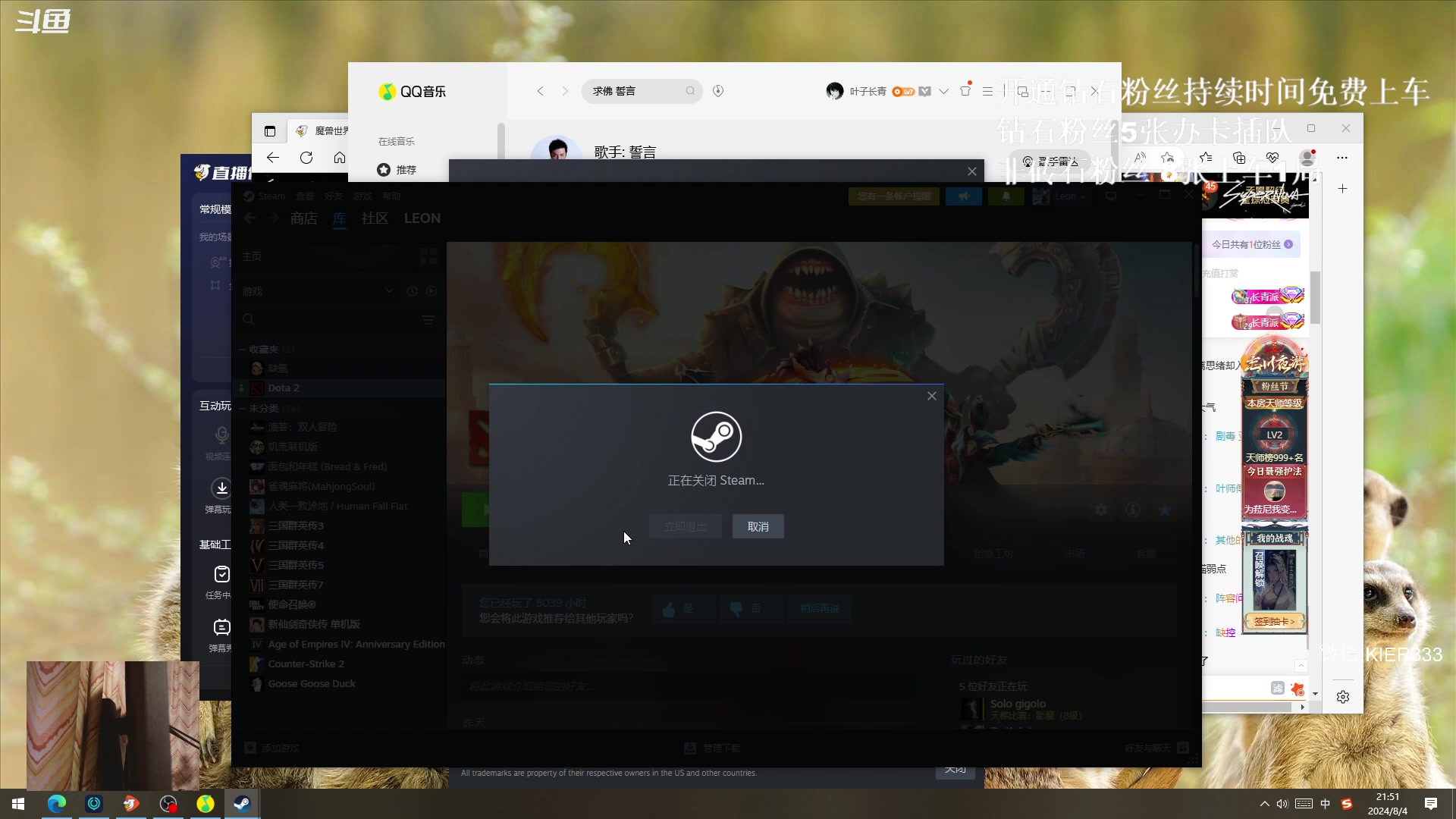The height and width of the screenshot is (819, 1456).
Task: Click 今日共有1位粉丝 link on the webpage
Action: (1252, 244)
